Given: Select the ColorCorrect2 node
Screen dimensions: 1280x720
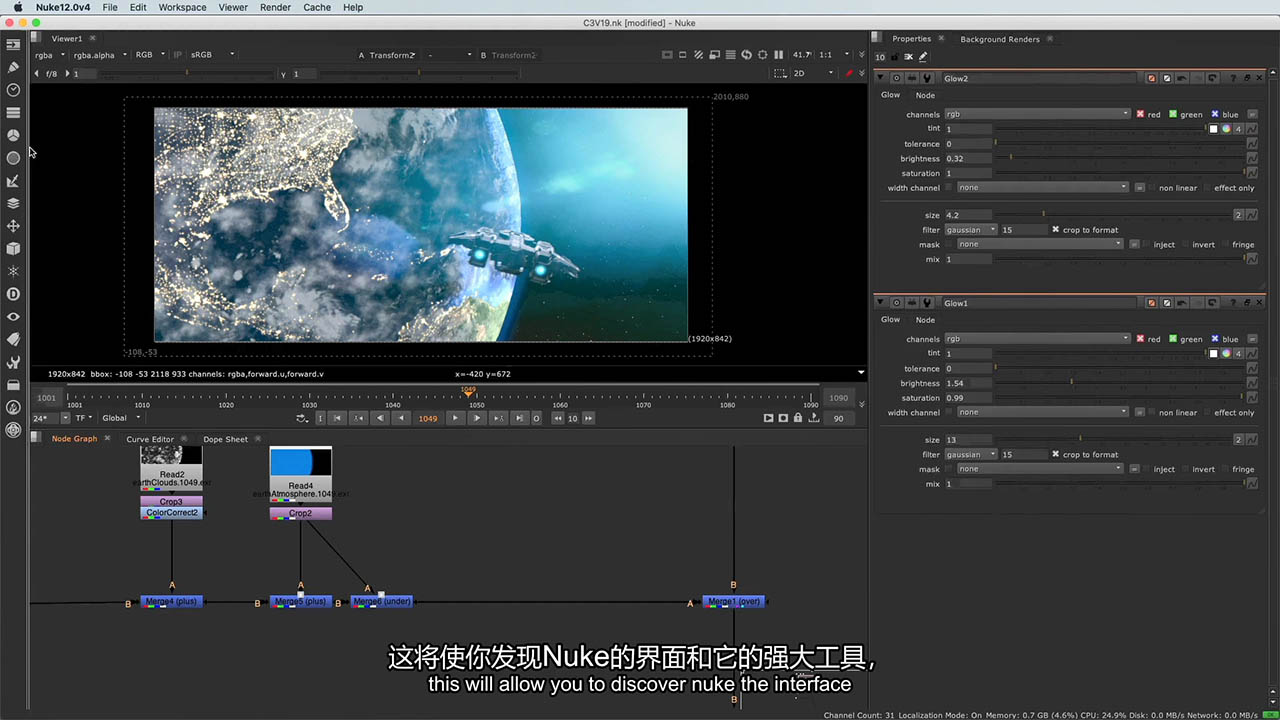Looking at the screenshot, I should [172, 513].
